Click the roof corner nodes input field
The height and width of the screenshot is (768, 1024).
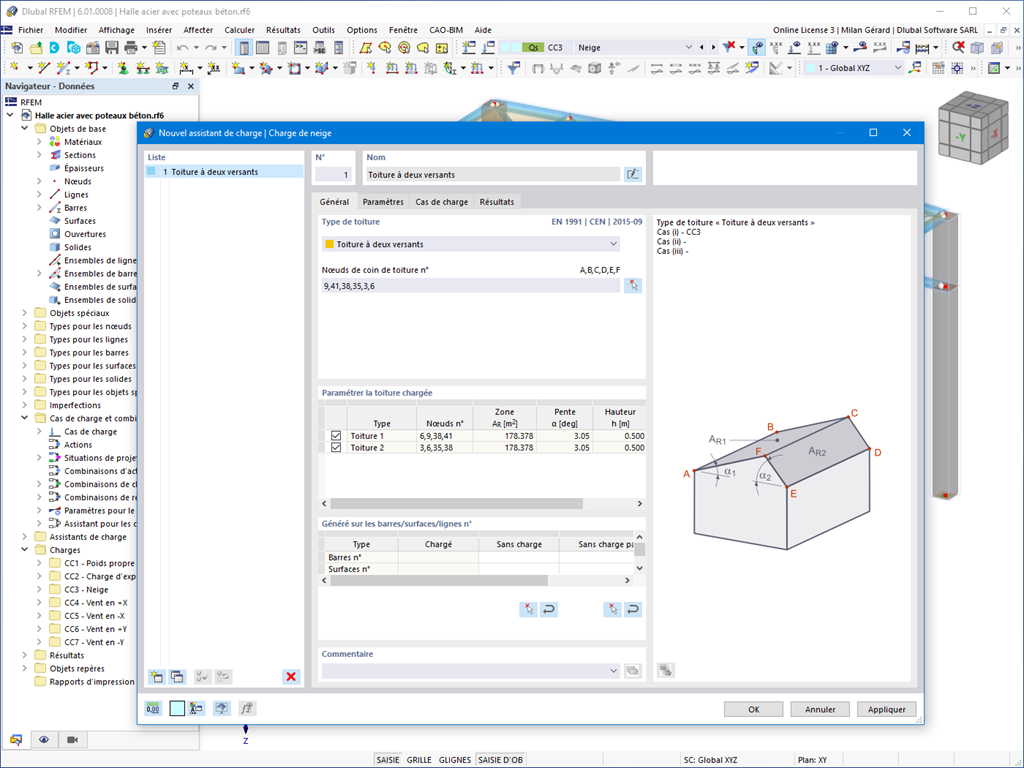470,285
